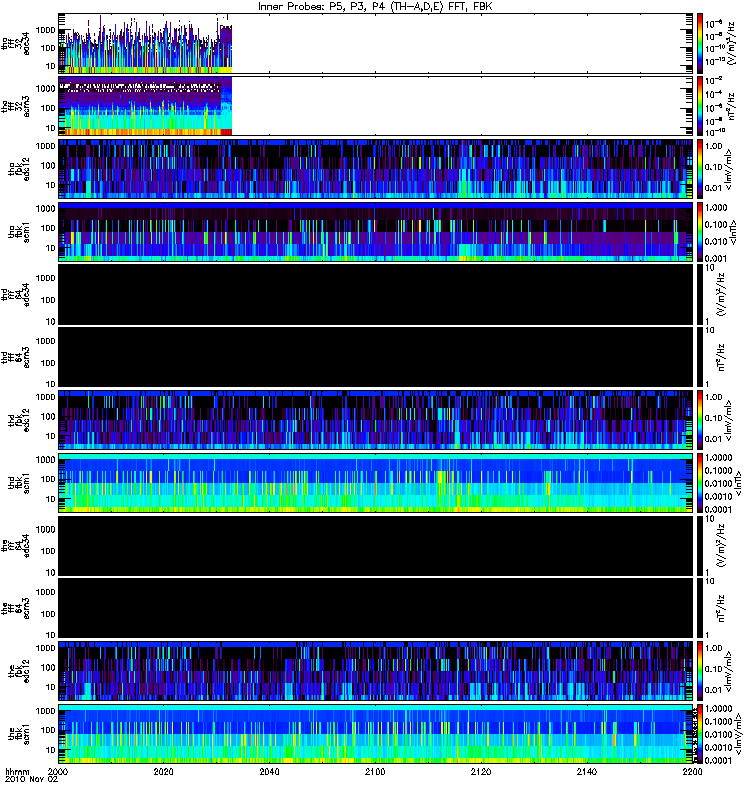Screen dimensions: 750x800
Task: Open the tha fbk scm1 spectrogram panel
Action: (375, 232)
